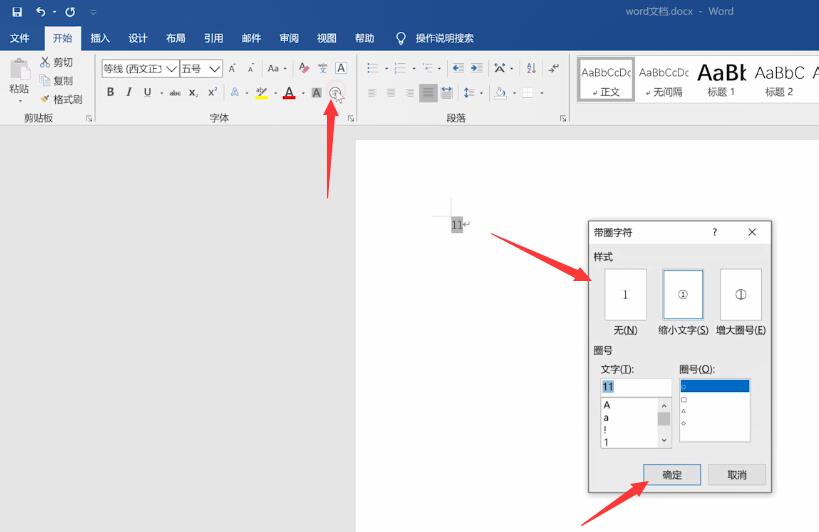Viewport: 819px width, 532px height.
Task: Click the Redo/Repeat icon
Action: 70,11
